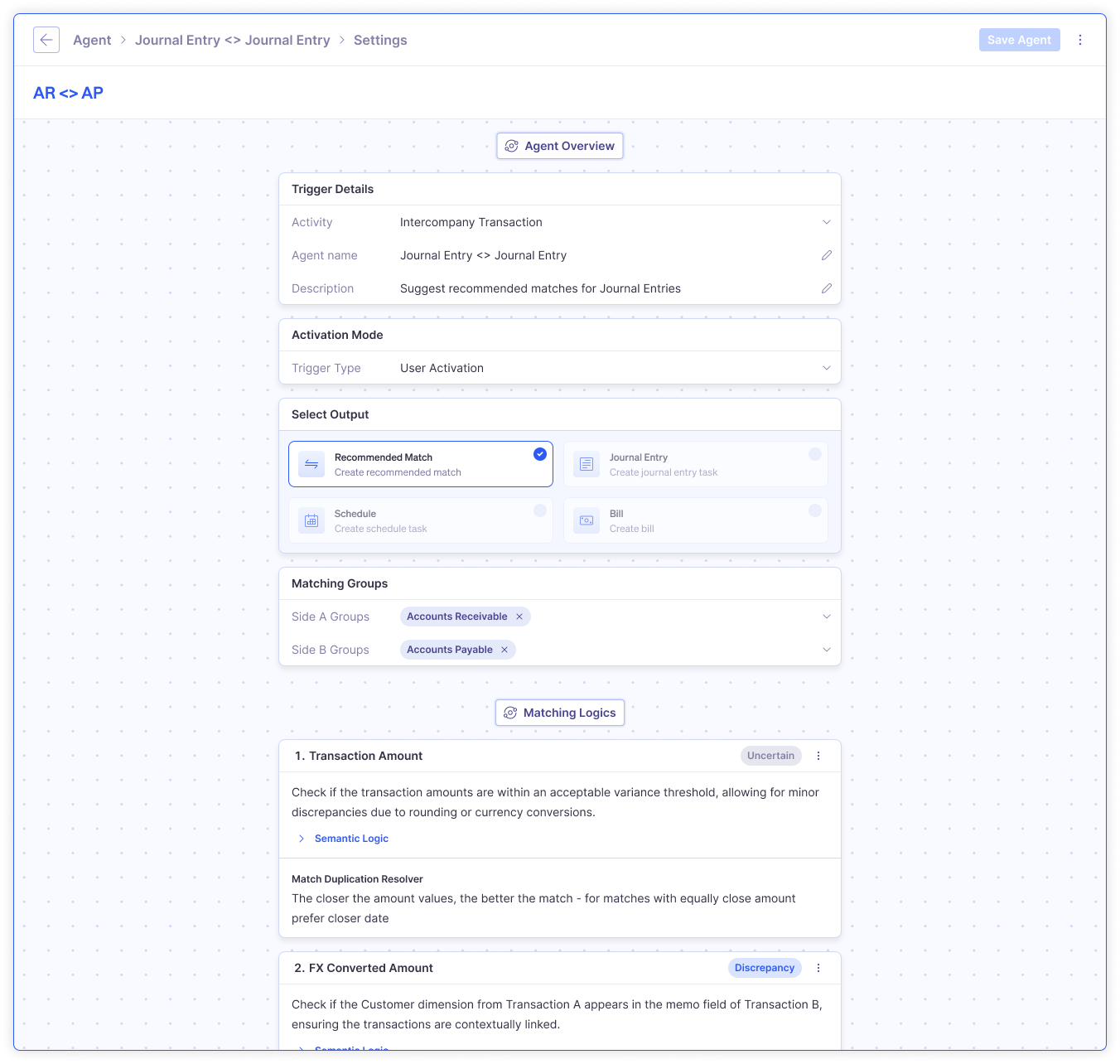This screenshot has height=1064, width=1120.
Task: Select Settings in the breadcrumb
Action: pyautogui.click(x=380, y=40)
